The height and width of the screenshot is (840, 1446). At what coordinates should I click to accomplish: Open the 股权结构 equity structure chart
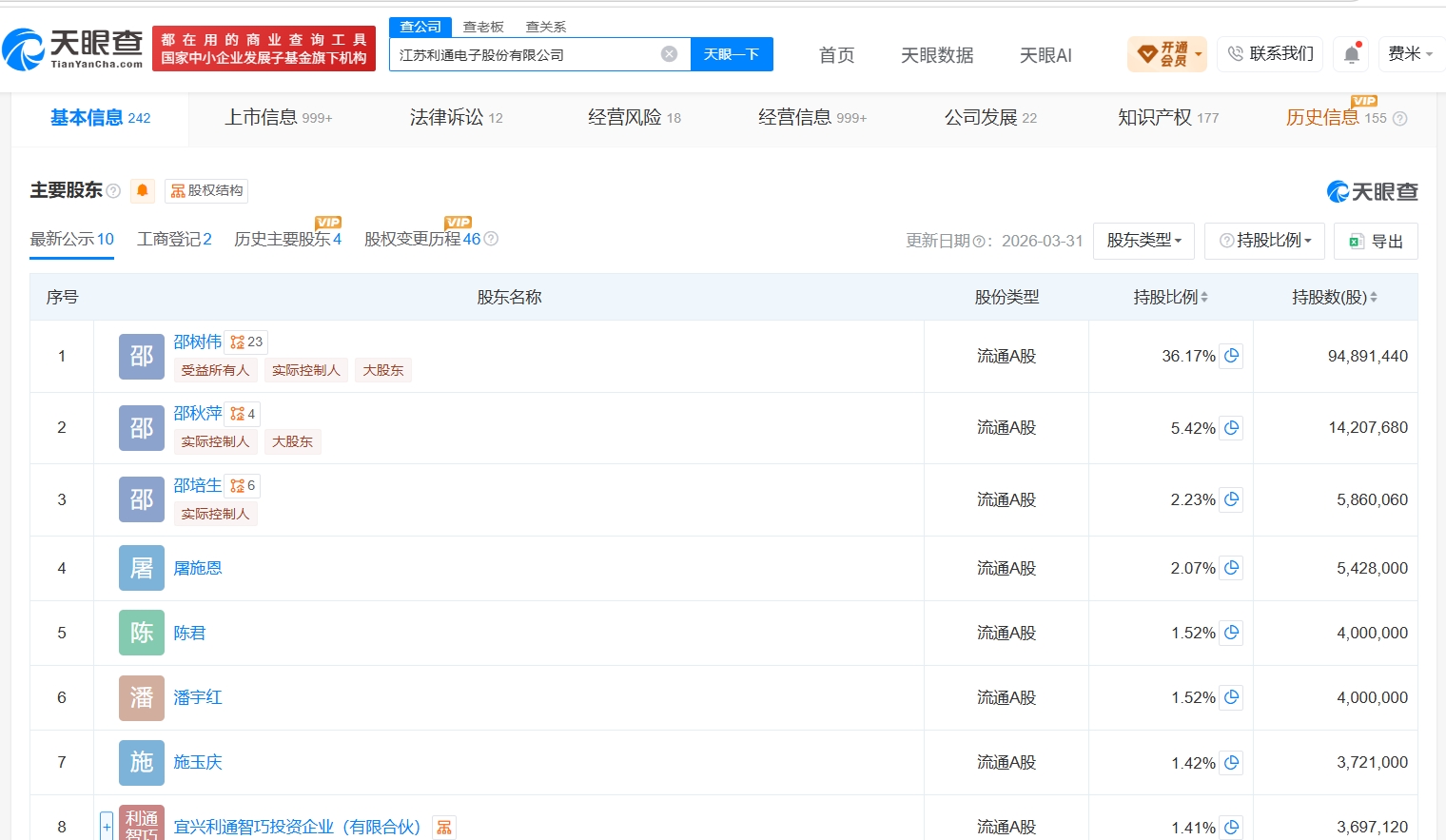206,190
